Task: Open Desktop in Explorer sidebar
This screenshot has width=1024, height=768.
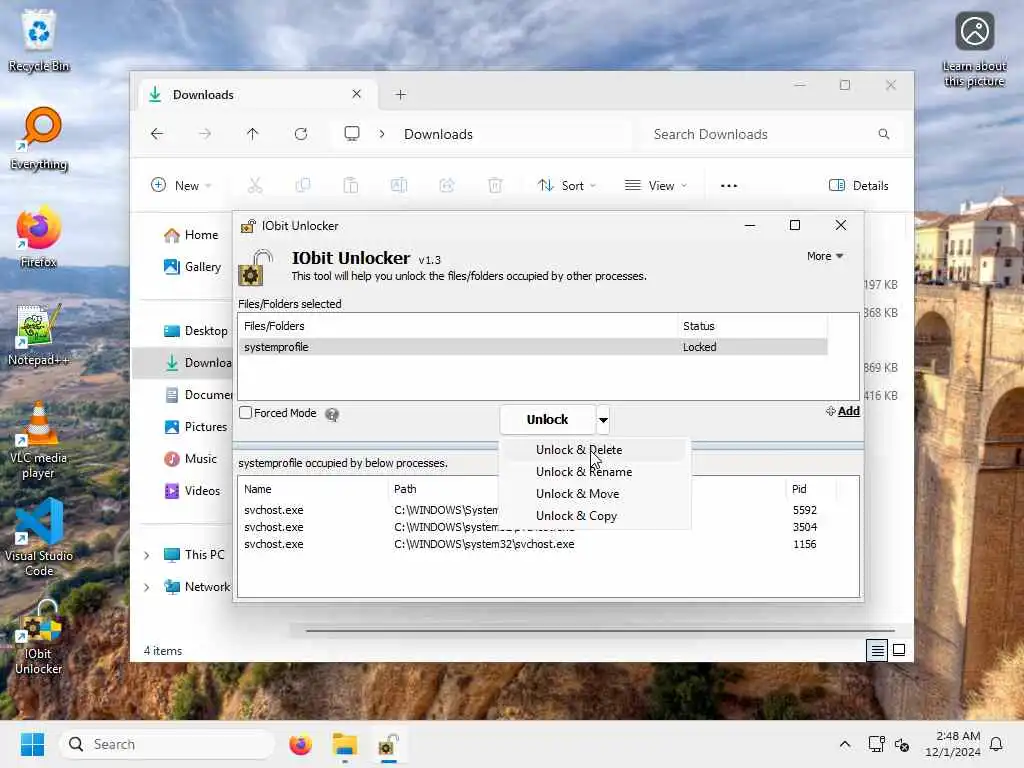Action: coord(195,330)
